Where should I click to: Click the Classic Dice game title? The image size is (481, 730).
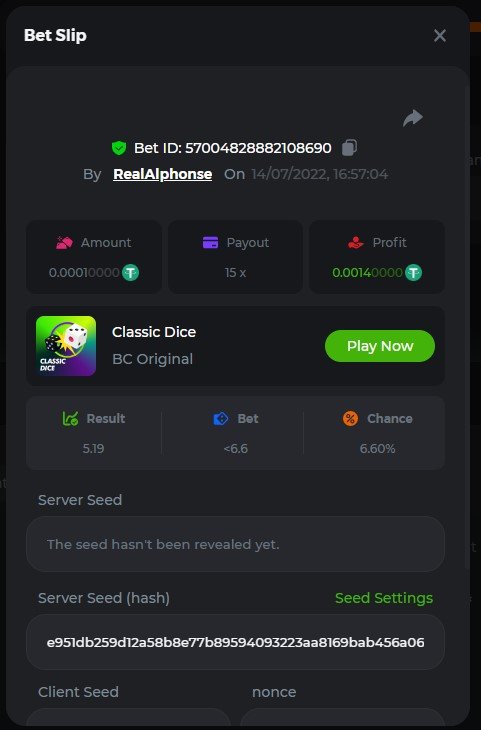(154, 332)
